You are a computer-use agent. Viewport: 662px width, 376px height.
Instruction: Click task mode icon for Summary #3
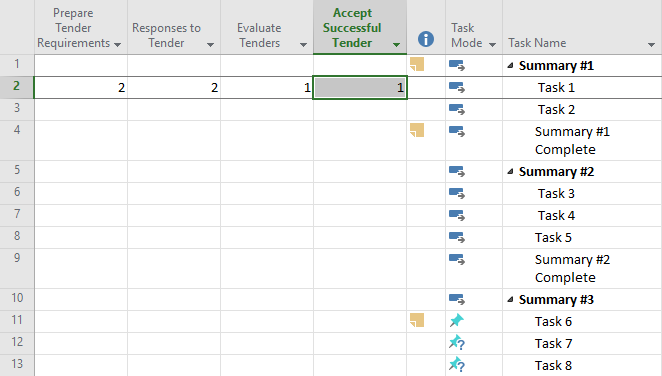[456, 299]
